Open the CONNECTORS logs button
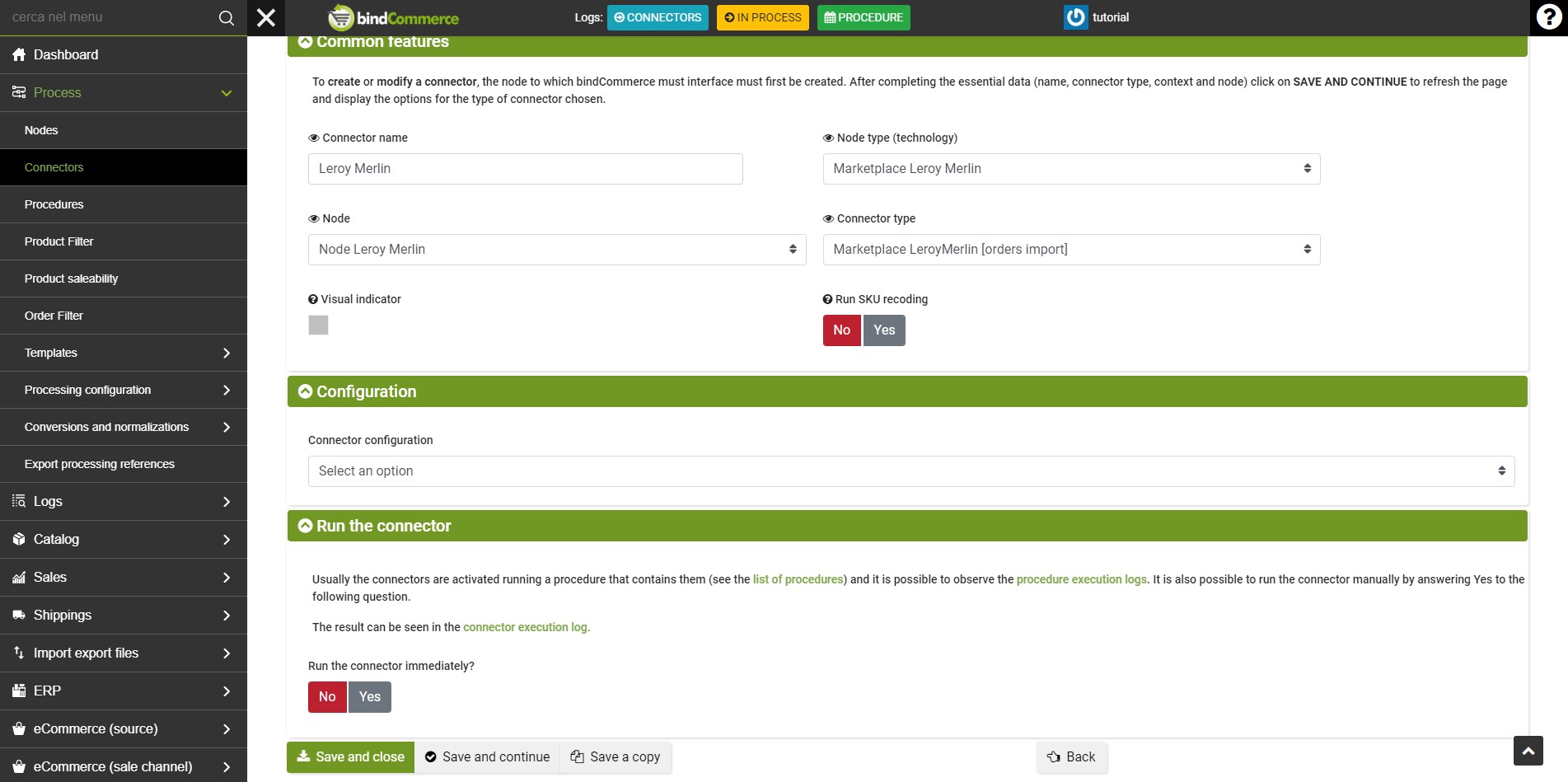 pyautogui.click(x=658, y=17)
